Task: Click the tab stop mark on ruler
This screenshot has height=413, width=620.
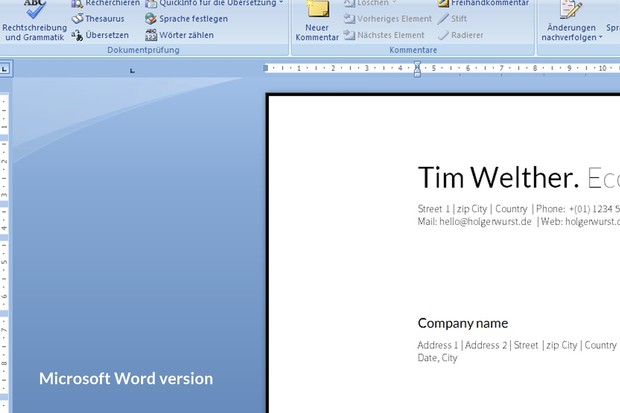Action: (132, 71)
